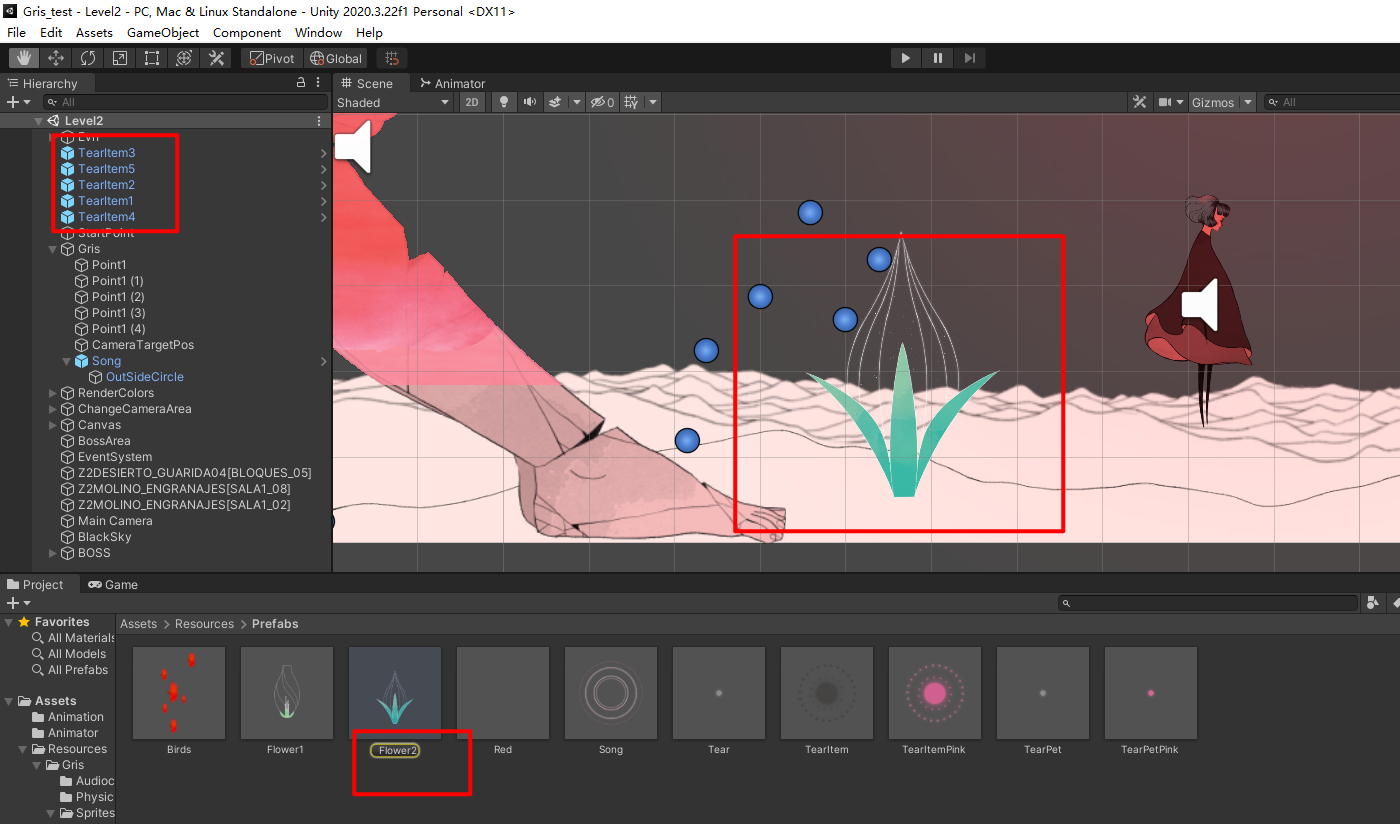Click Assets in Project breadcrumb
1400x824 pixels.
(139, 624)
